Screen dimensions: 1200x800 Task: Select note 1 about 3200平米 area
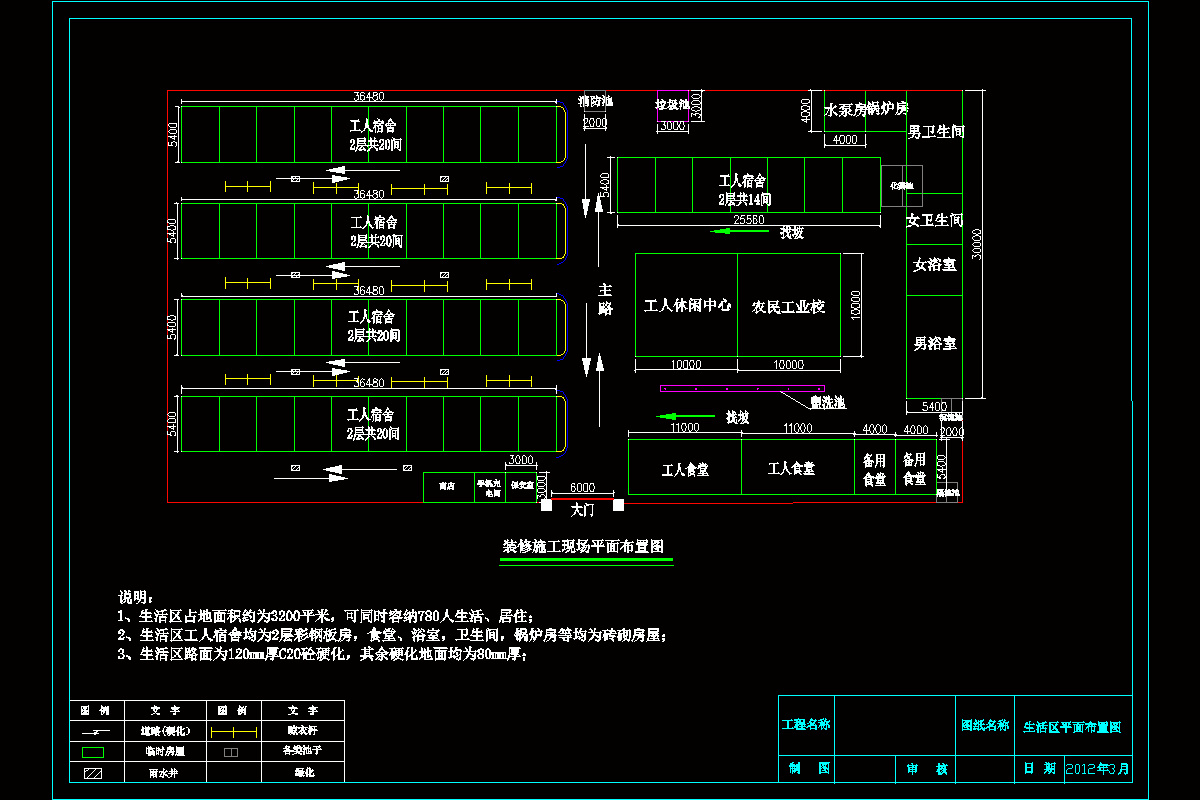click(327, 615)
